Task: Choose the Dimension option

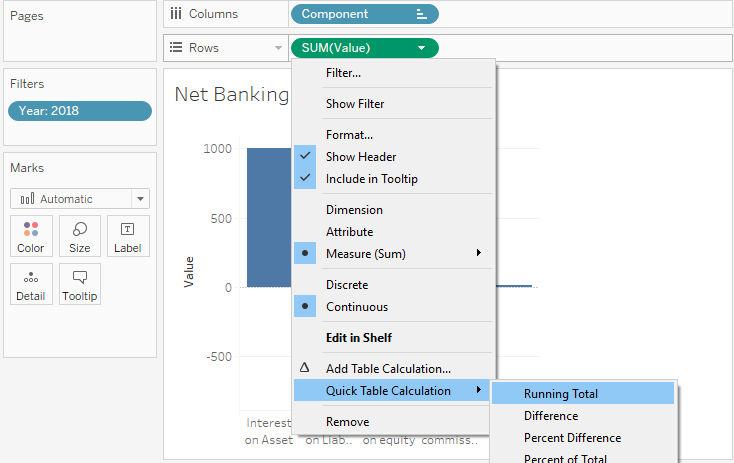Action: click(354, 210)
